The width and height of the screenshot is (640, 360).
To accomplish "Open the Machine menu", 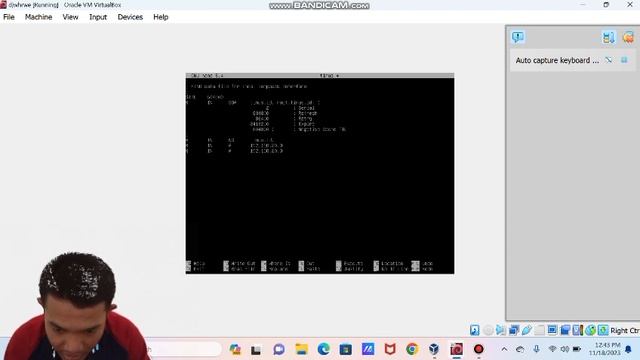I will click(x=38, y=17).
